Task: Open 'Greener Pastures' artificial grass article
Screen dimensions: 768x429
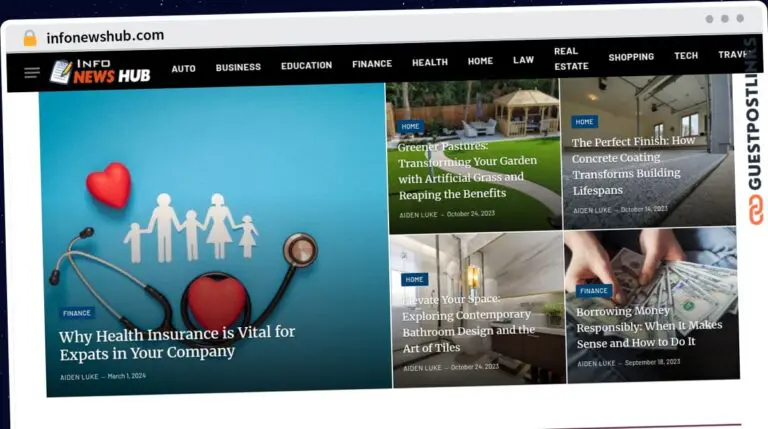Action: point(467,170)
